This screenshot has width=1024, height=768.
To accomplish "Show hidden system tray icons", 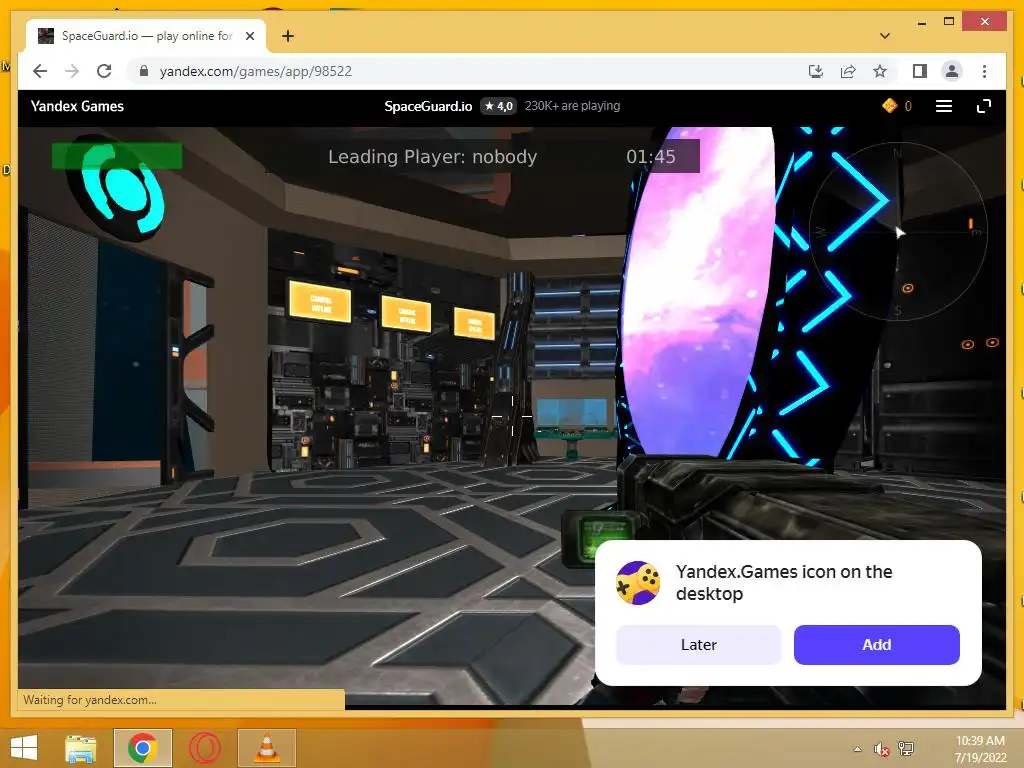I will click(x=857, y=749).
